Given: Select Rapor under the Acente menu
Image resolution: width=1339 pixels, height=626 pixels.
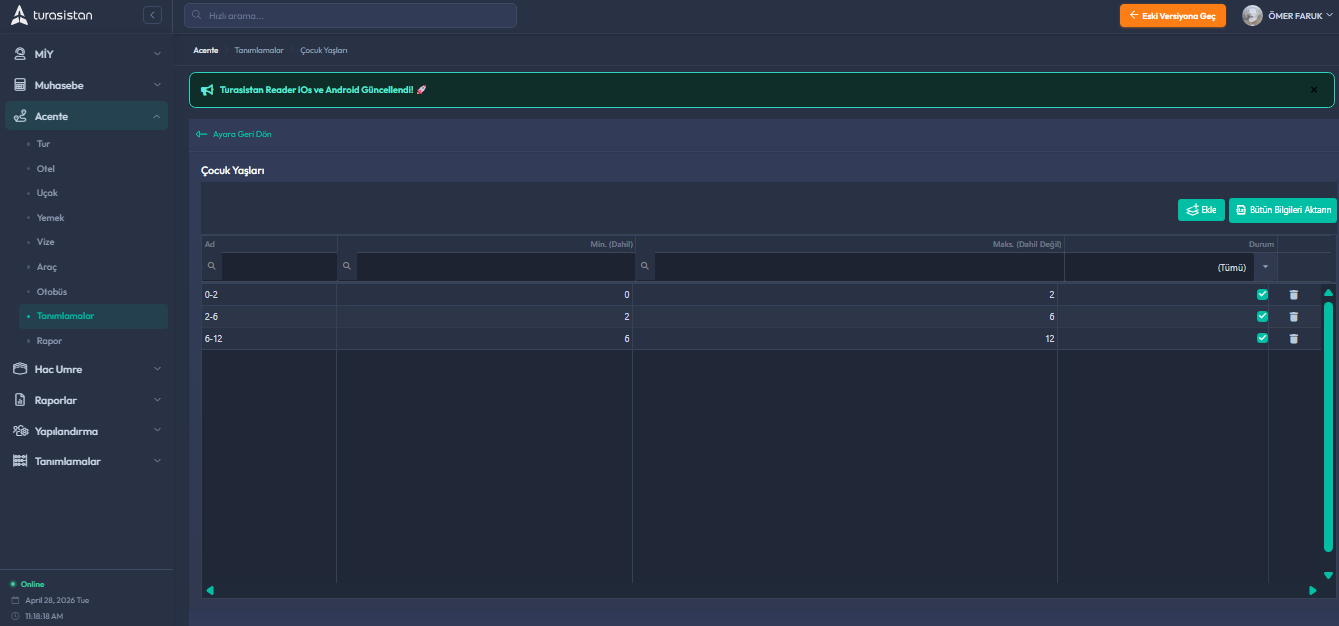Looking at the screenshot, I should pos(49,341).
